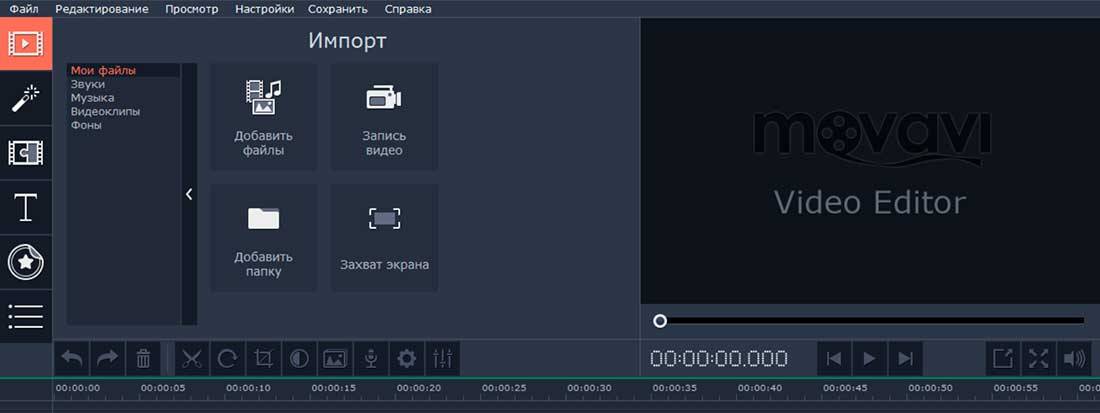Select the crop tool icon

(x=264, y=358)
